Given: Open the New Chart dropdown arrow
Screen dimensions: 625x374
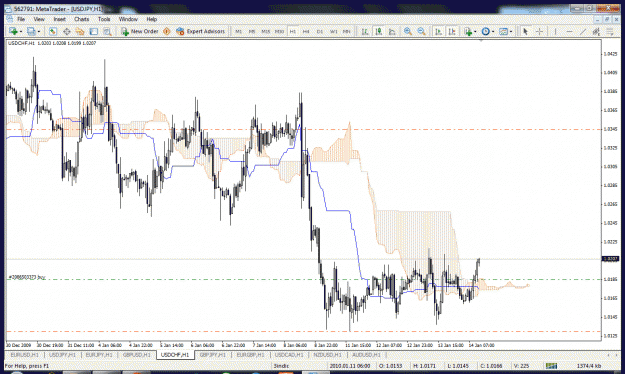Looking at the screenshot, I should tap(20, 31).
